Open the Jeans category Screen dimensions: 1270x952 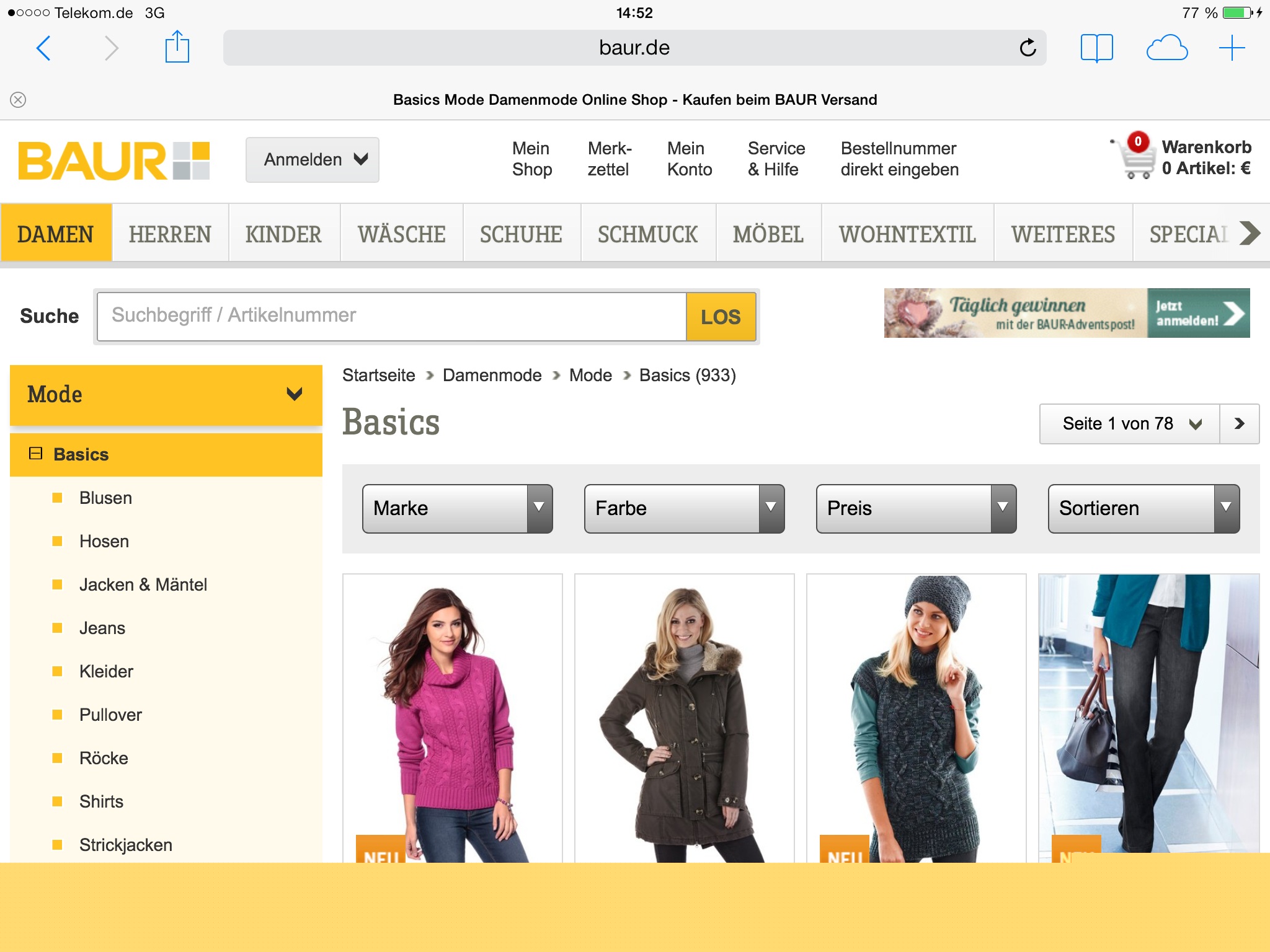[102, 628]
